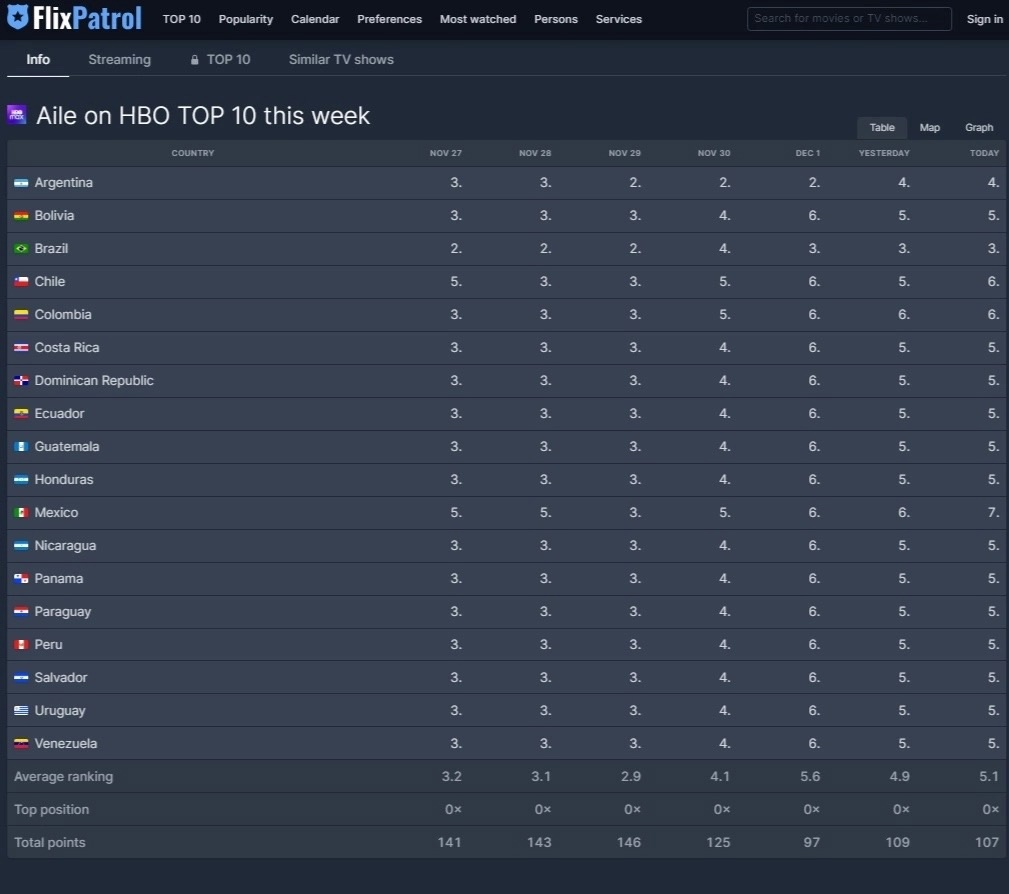Switch to the Table view
This screenshot has height=894, width=1009.
[882, 128]
